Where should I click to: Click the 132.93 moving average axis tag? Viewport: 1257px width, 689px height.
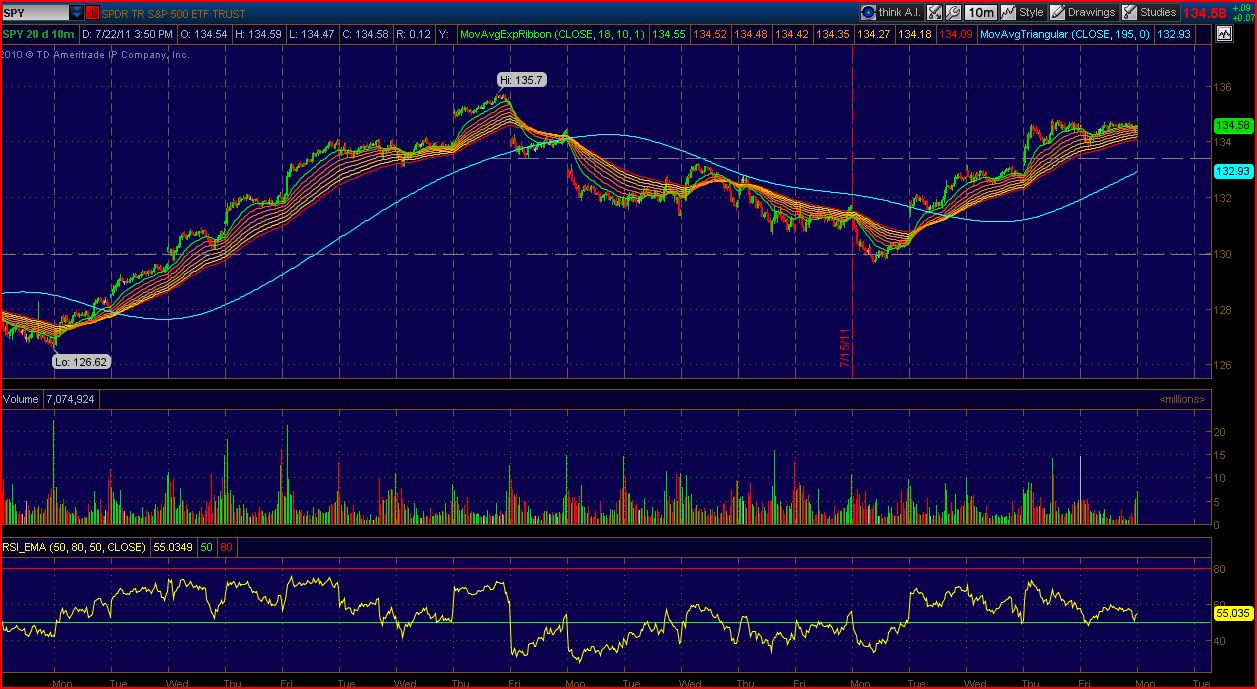point(1233,171)
